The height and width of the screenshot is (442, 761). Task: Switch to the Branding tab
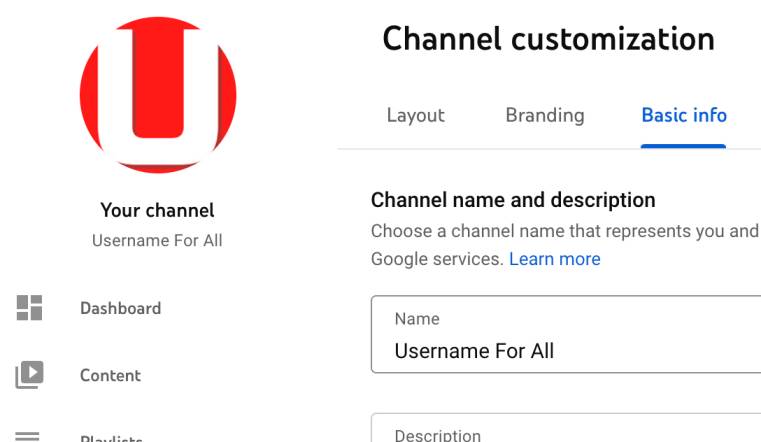coord(544,115)
